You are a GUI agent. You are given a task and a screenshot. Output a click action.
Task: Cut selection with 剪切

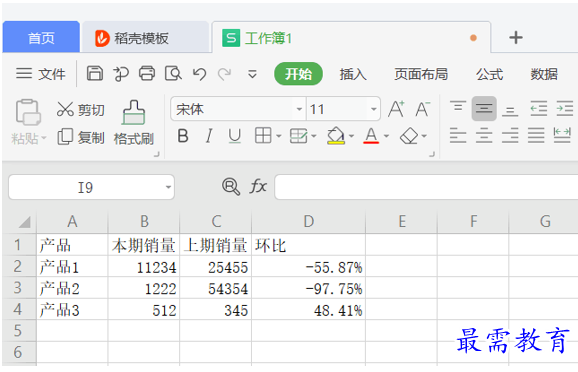(81, 109)
